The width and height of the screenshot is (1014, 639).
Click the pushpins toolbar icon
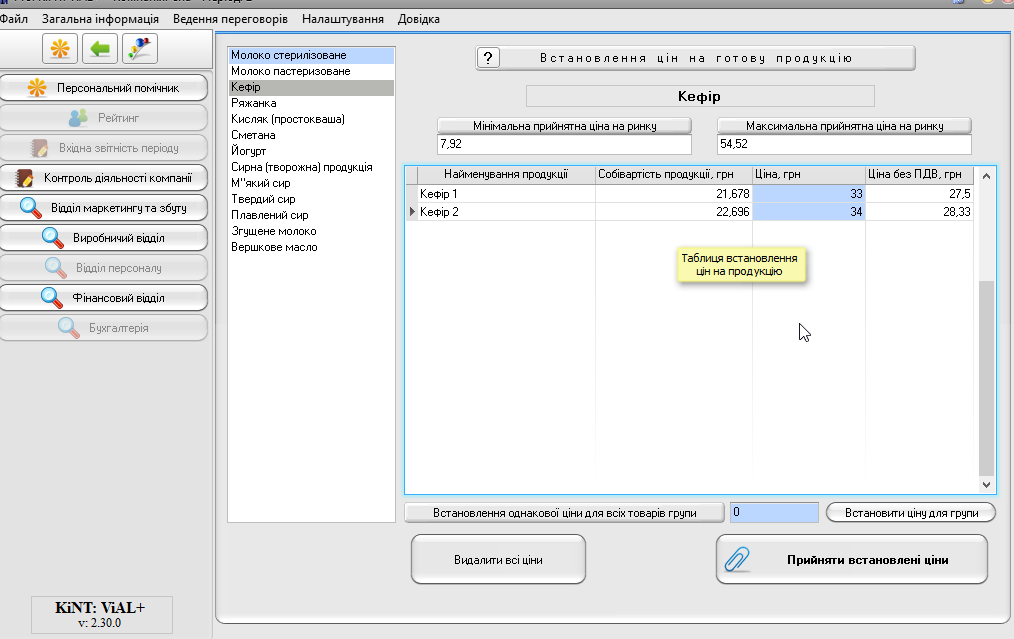[x=140, y=49]
